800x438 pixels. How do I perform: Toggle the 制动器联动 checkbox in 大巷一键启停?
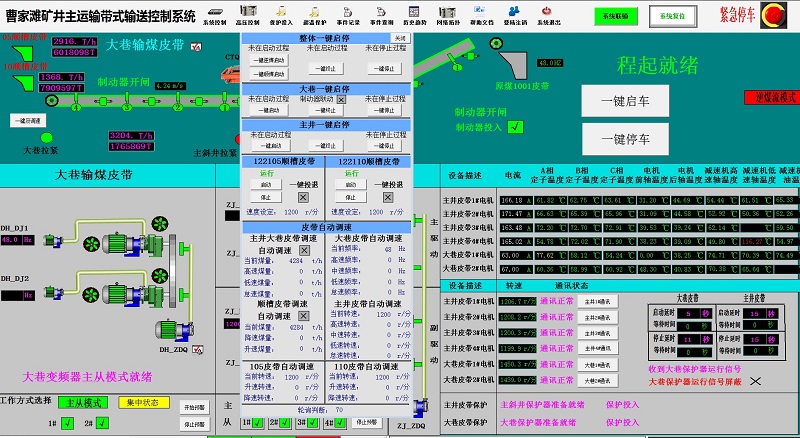[x=343, y=99]
